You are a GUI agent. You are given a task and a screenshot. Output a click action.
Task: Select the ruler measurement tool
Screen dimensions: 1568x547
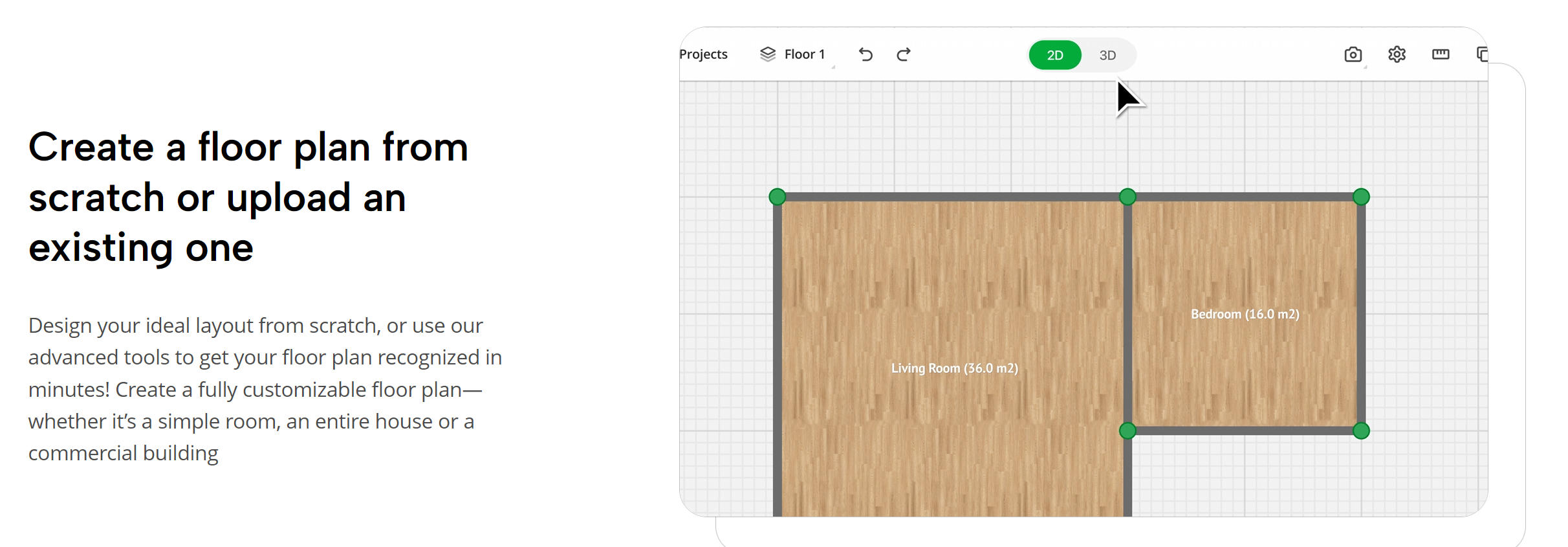(x=1441, y=54)
